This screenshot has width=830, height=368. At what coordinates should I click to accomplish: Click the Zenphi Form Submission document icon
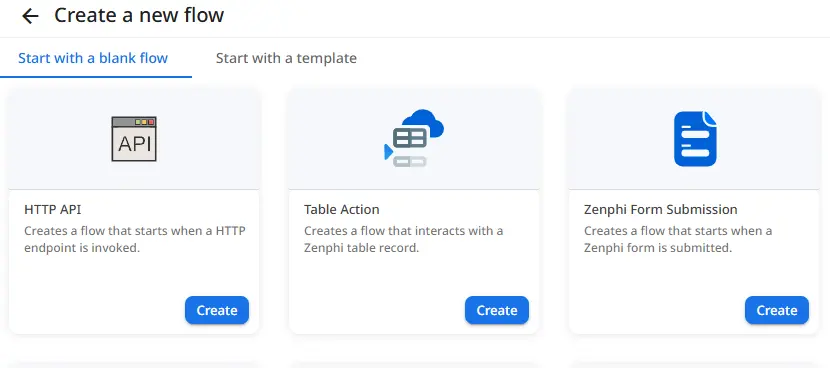click(x=695, y=139)
